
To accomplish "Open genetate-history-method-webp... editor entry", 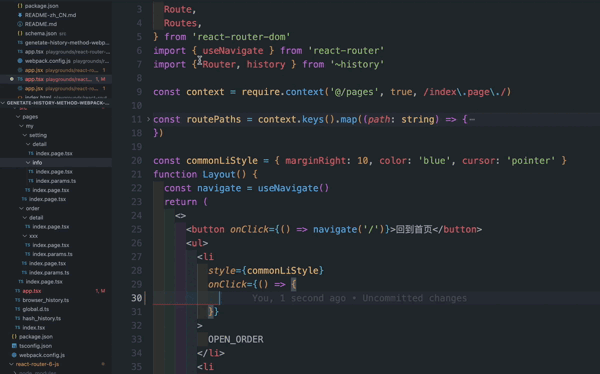I will point(67,42).
